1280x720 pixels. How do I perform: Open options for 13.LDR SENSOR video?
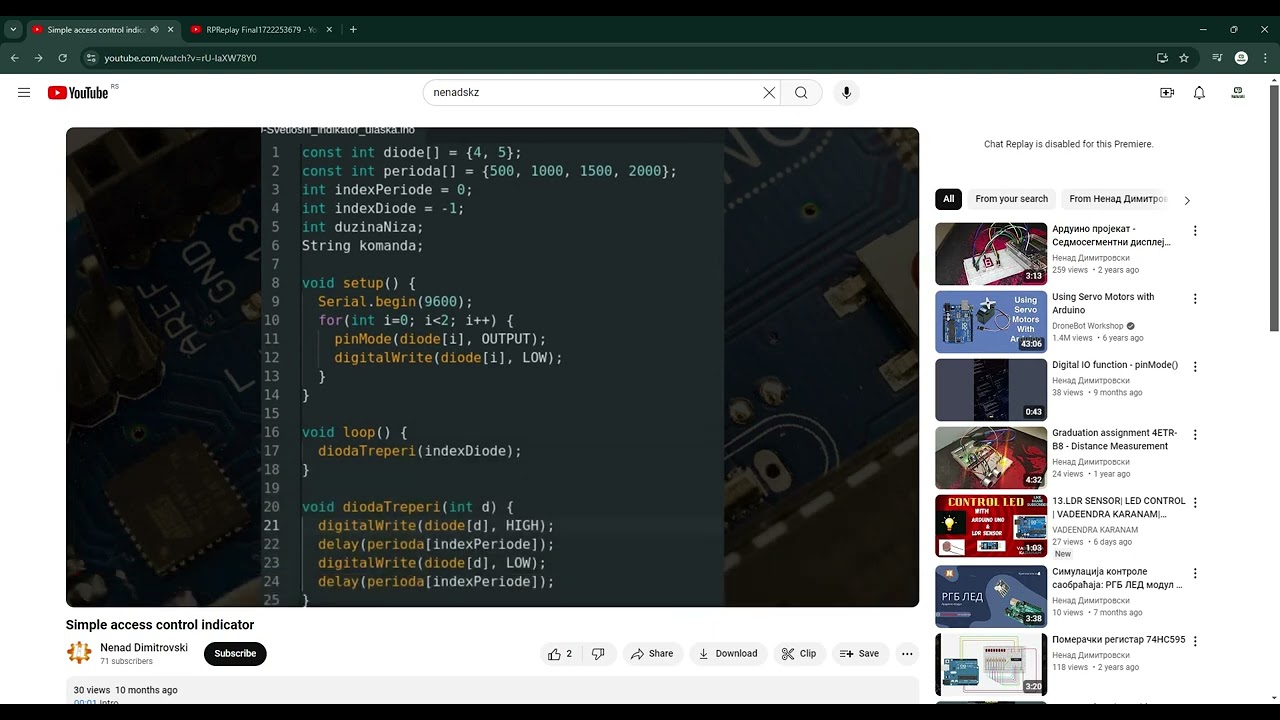point(1194,503)
